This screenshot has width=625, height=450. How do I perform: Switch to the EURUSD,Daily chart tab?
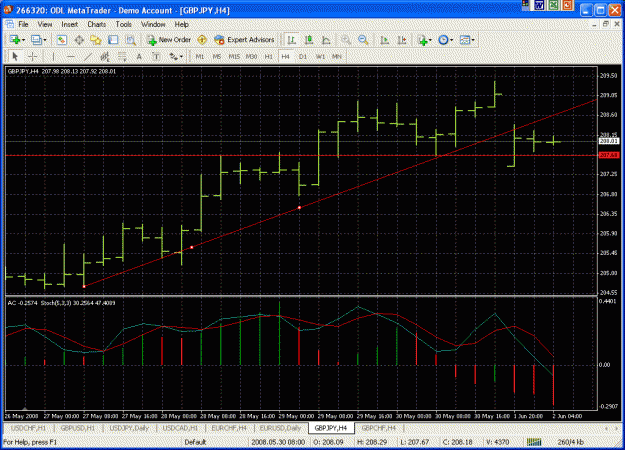(x=280, y=428)
